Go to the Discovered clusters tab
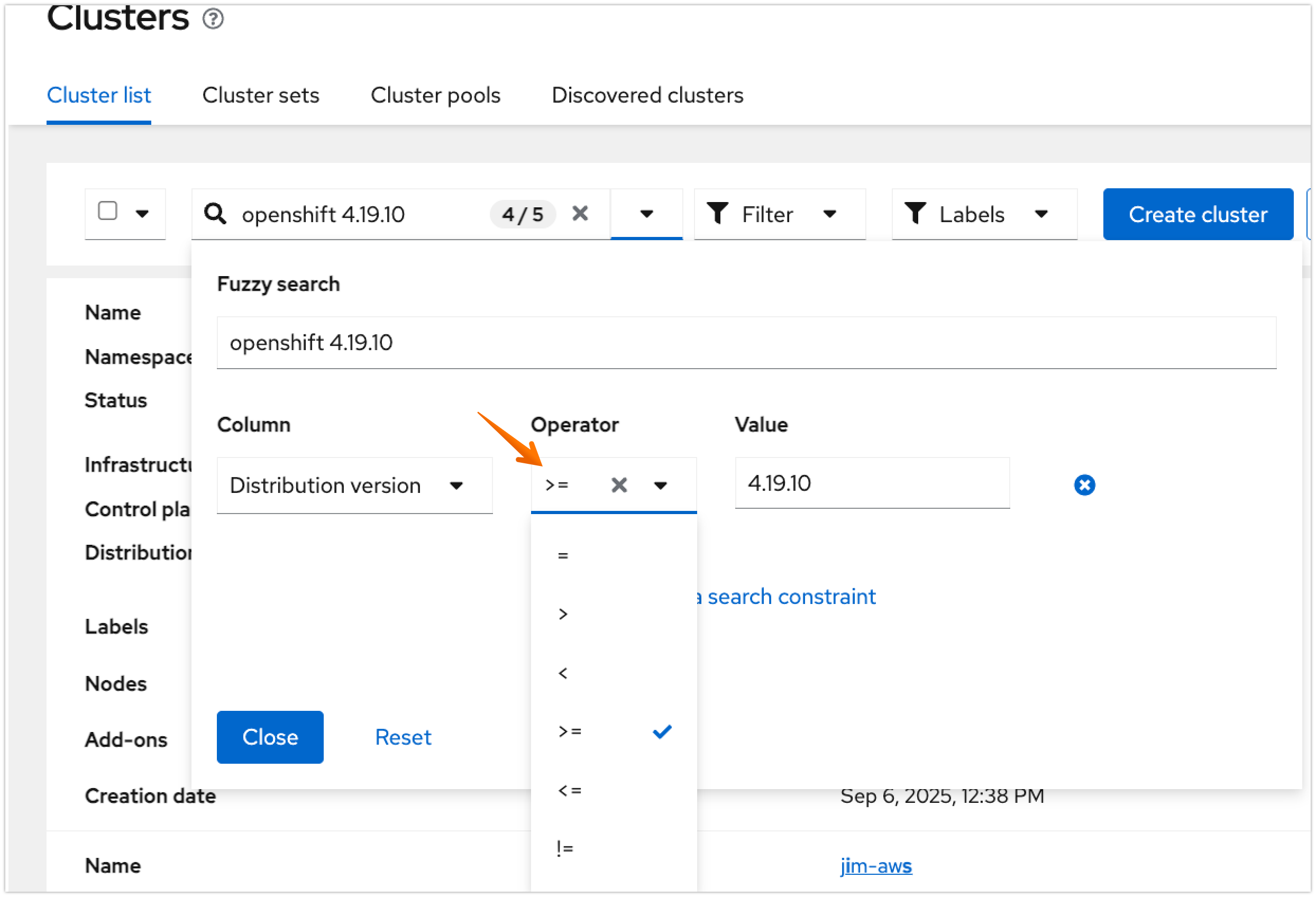The width and height of the screenshot is (1316, 897). point(647,95)
